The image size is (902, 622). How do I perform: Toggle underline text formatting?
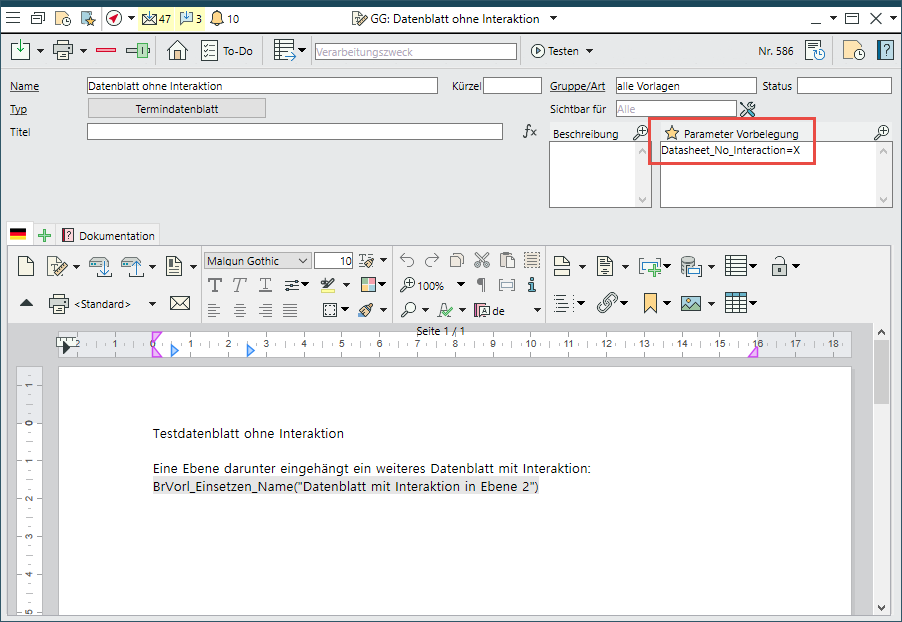tap(265, 285)
